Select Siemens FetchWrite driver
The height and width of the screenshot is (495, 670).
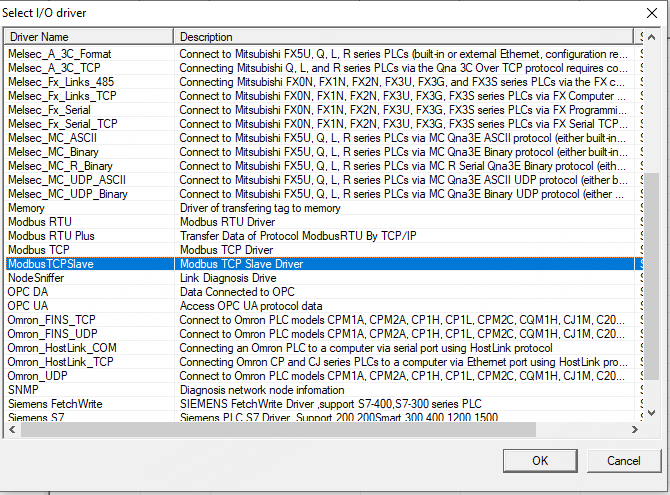pos(55,404)
